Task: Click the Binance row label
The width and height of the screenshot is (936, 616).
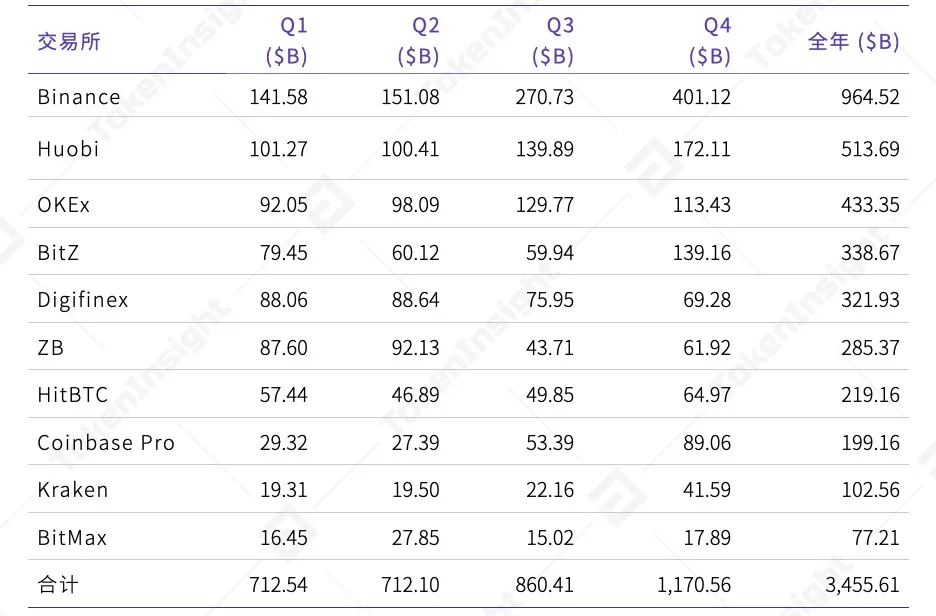Action: click(x=78, y=97)
